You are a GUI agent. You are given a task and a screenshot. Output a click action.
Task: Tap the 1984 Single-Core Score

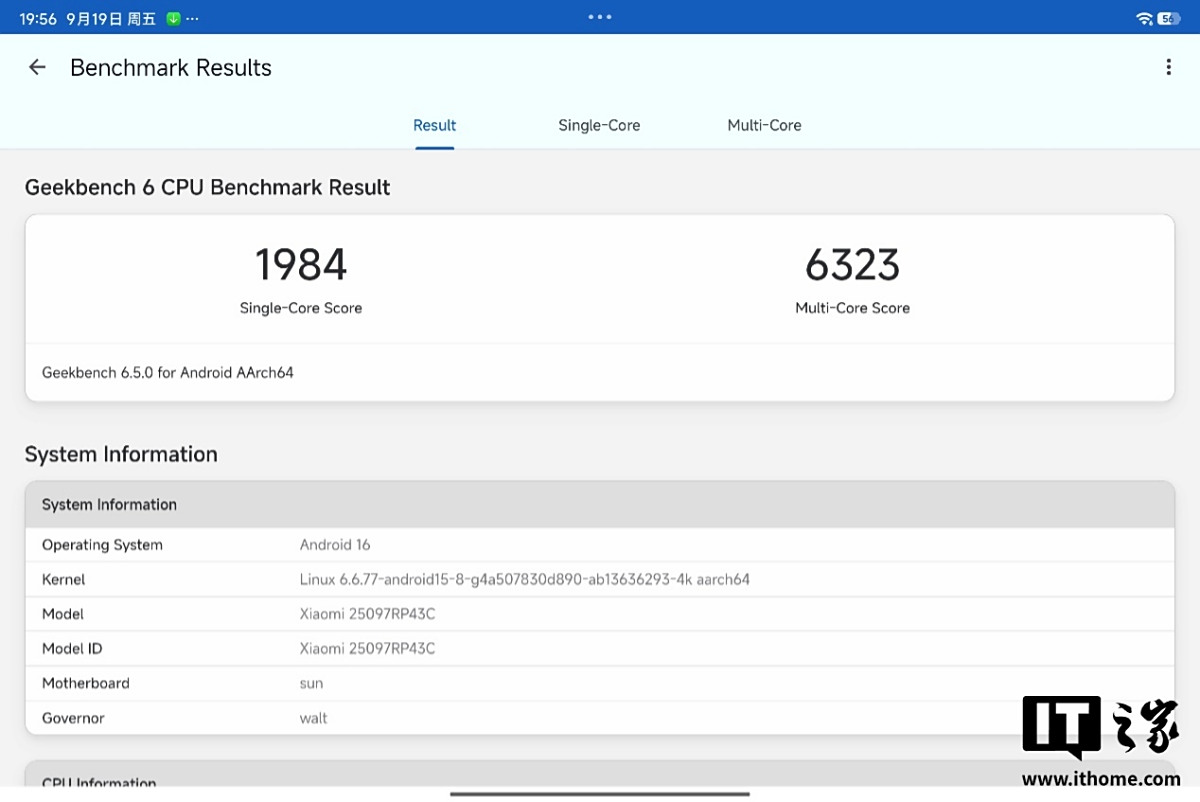coord(301,266)
